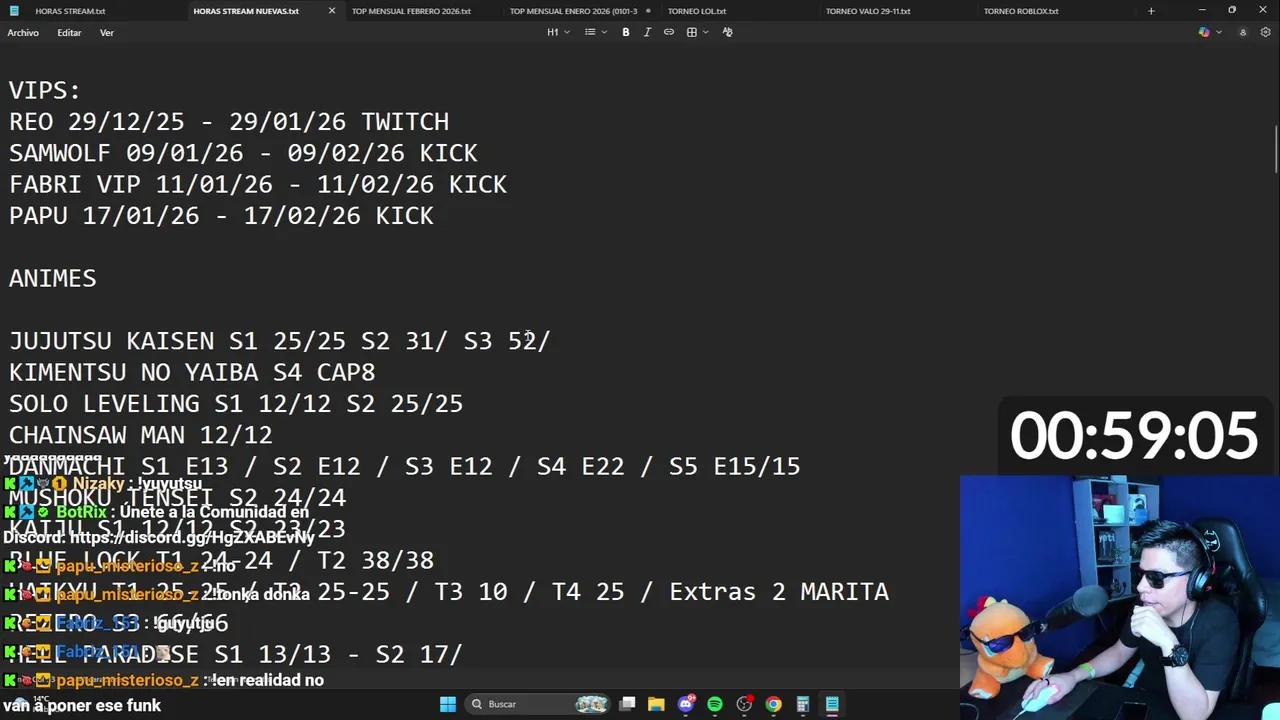The width and height of the screenshot is (1280, 720).
Task: Insert a table using the table icon
Action: (691, 32)
